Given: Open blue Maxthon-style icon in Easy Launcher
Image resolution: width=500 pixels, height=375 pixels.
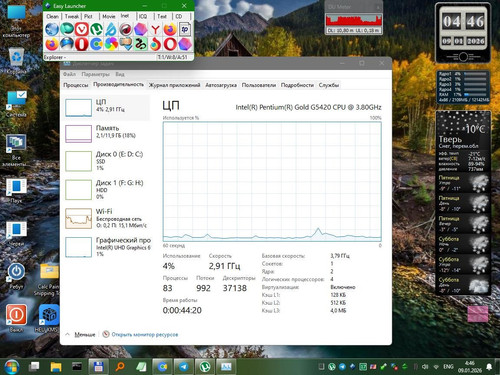Looking at the screenshot, I should 111,29.
